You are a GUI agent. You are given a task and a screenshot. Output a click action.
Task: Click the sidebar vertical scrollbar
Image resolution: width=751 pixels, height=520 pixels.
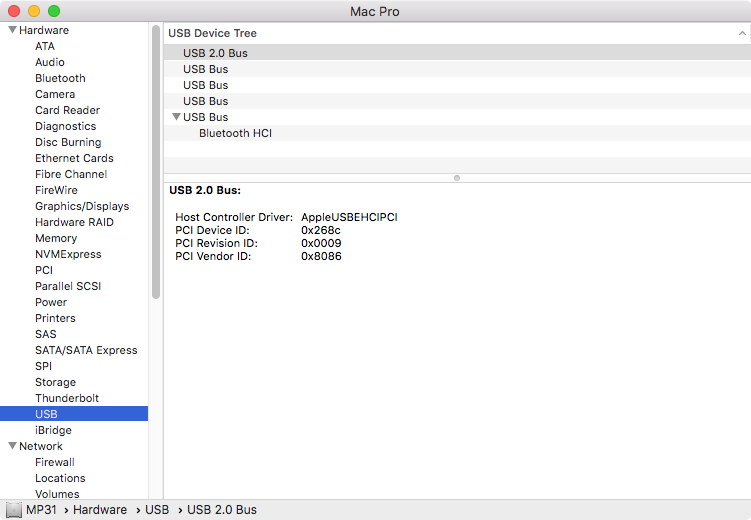156,162
